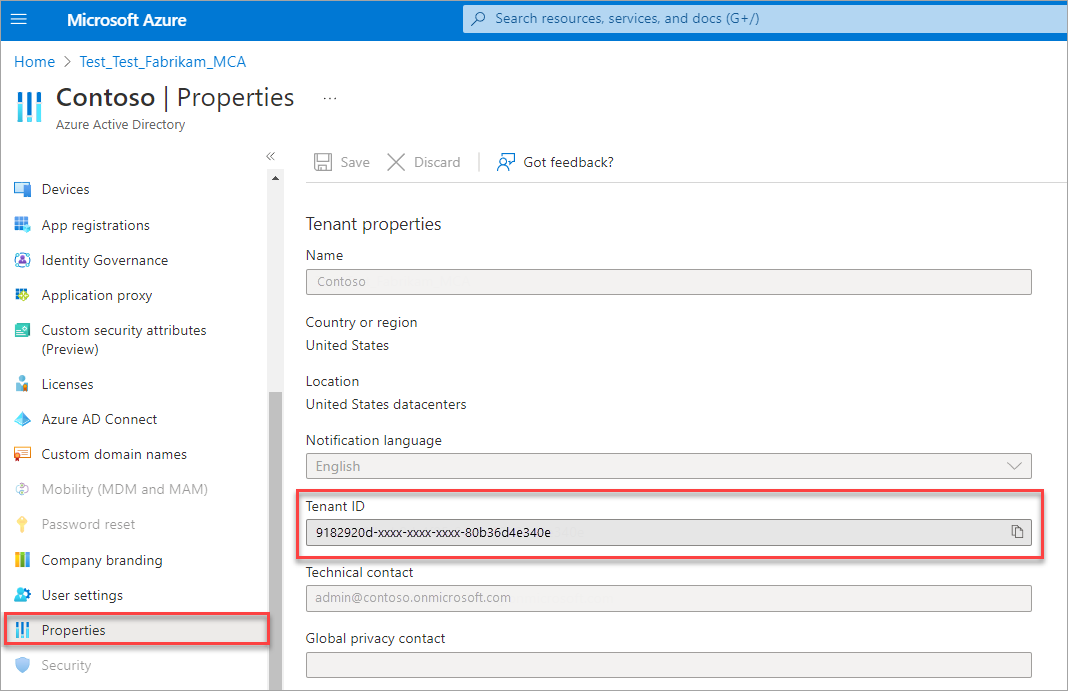This screenshot has height=691, width=1068.
Task: Open Test_Test_Fabrikam_MCA breadcrumb link
Action: click(163, 62)
